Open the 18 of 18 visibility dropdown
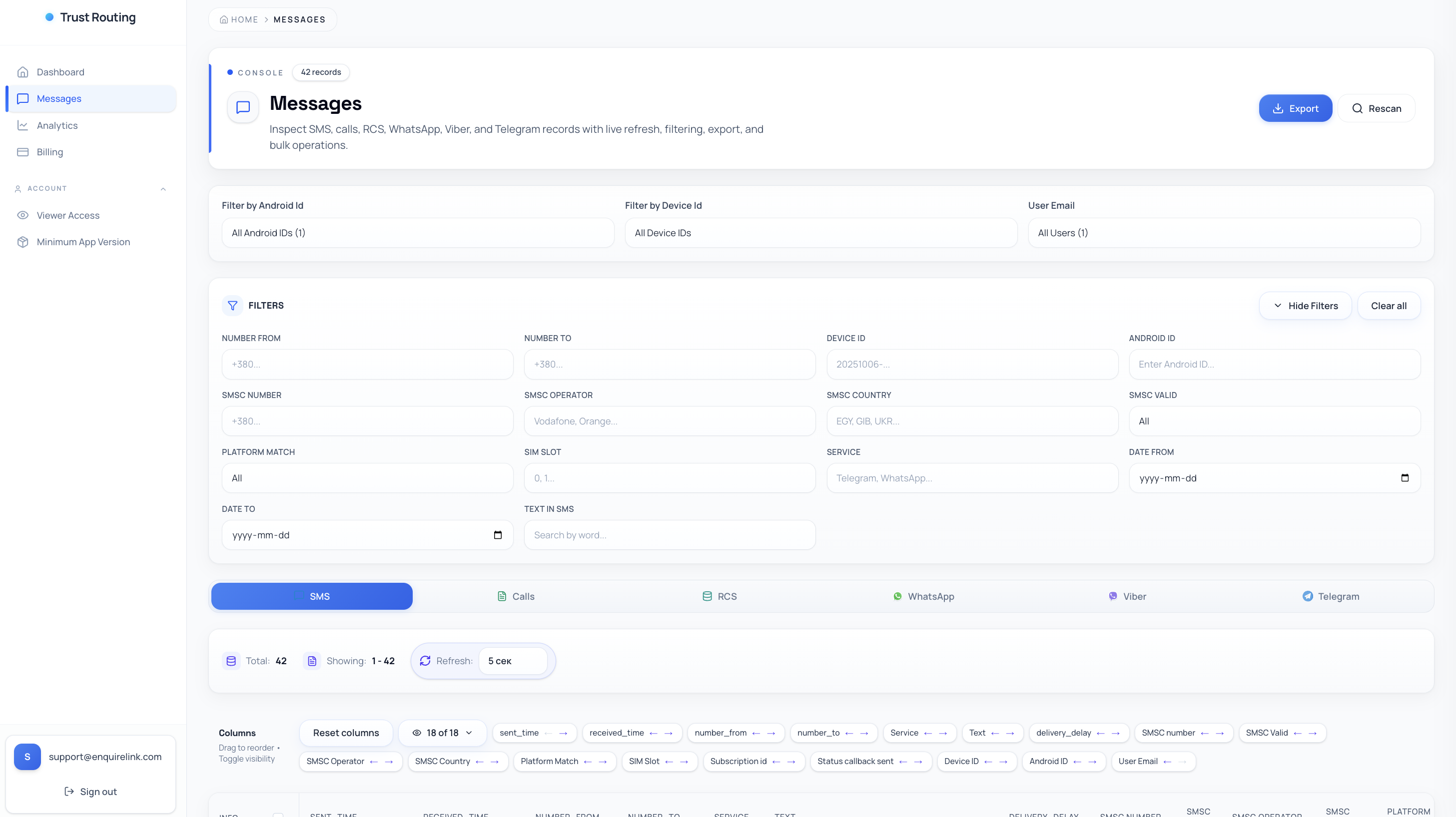The image size is (1456, 817). [442, 733]
